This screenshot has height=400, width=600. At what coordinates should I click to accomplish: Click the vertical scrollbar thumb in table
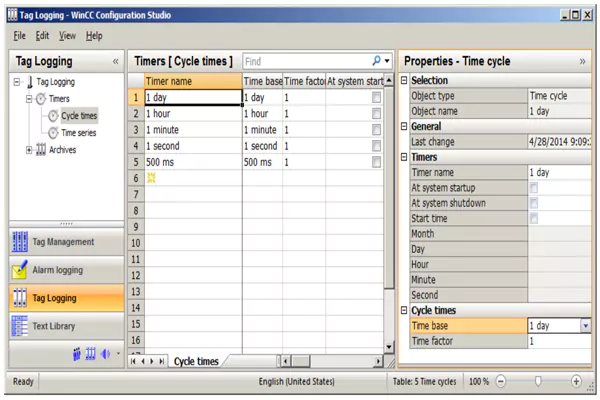[x=388, y=188]
